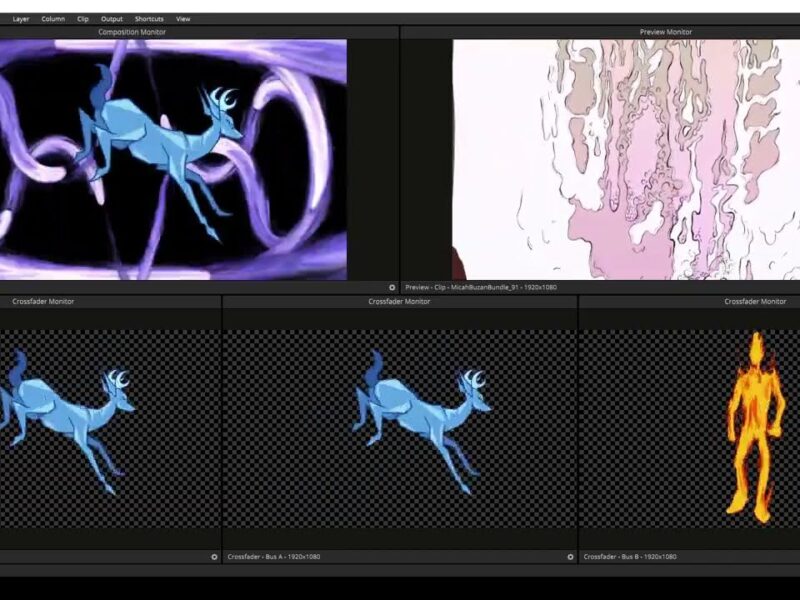
Task: Open the Clip menu
Action: pyautogui.click(x=83, y=19)
